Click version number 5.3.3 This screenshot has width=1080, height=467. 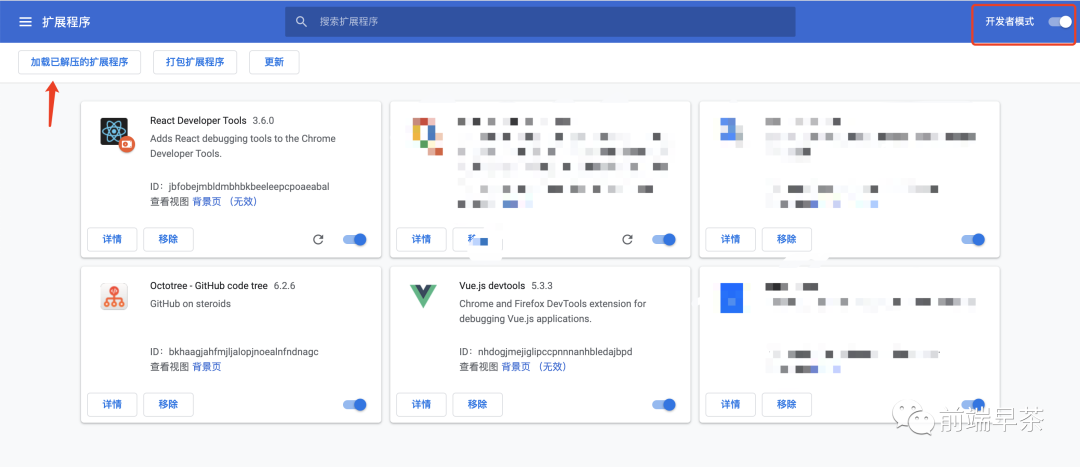[x=542, y=286]
